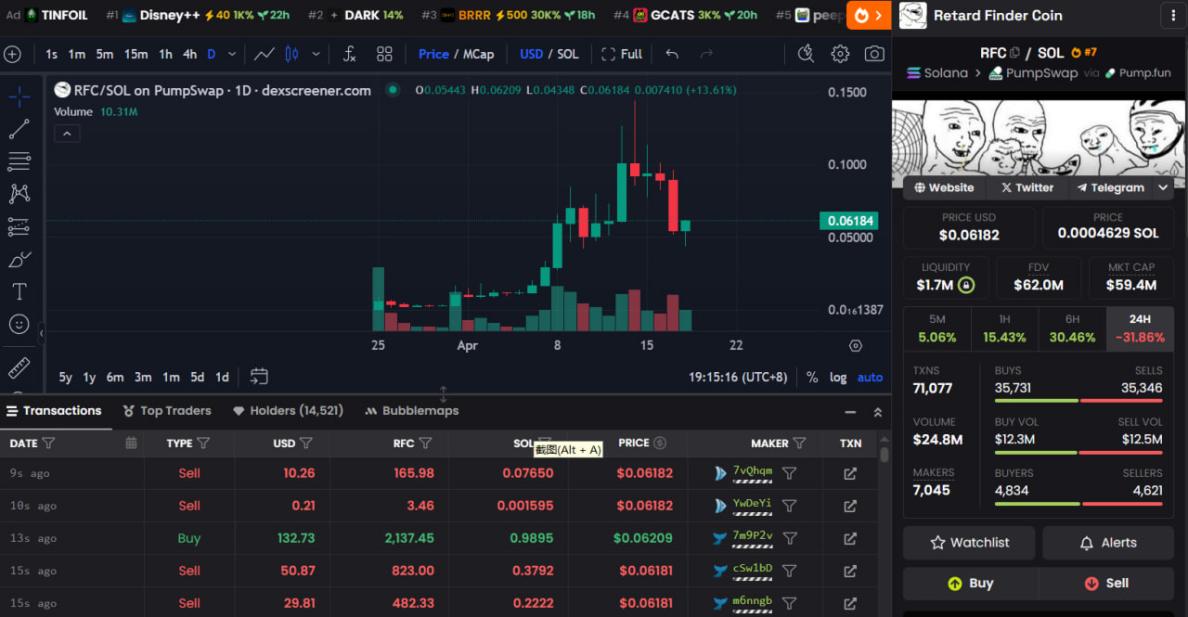The height and width of the screenshot is (617, 1188).
Task: Expand the timeframe dropdown beside D
Action: 233,55
